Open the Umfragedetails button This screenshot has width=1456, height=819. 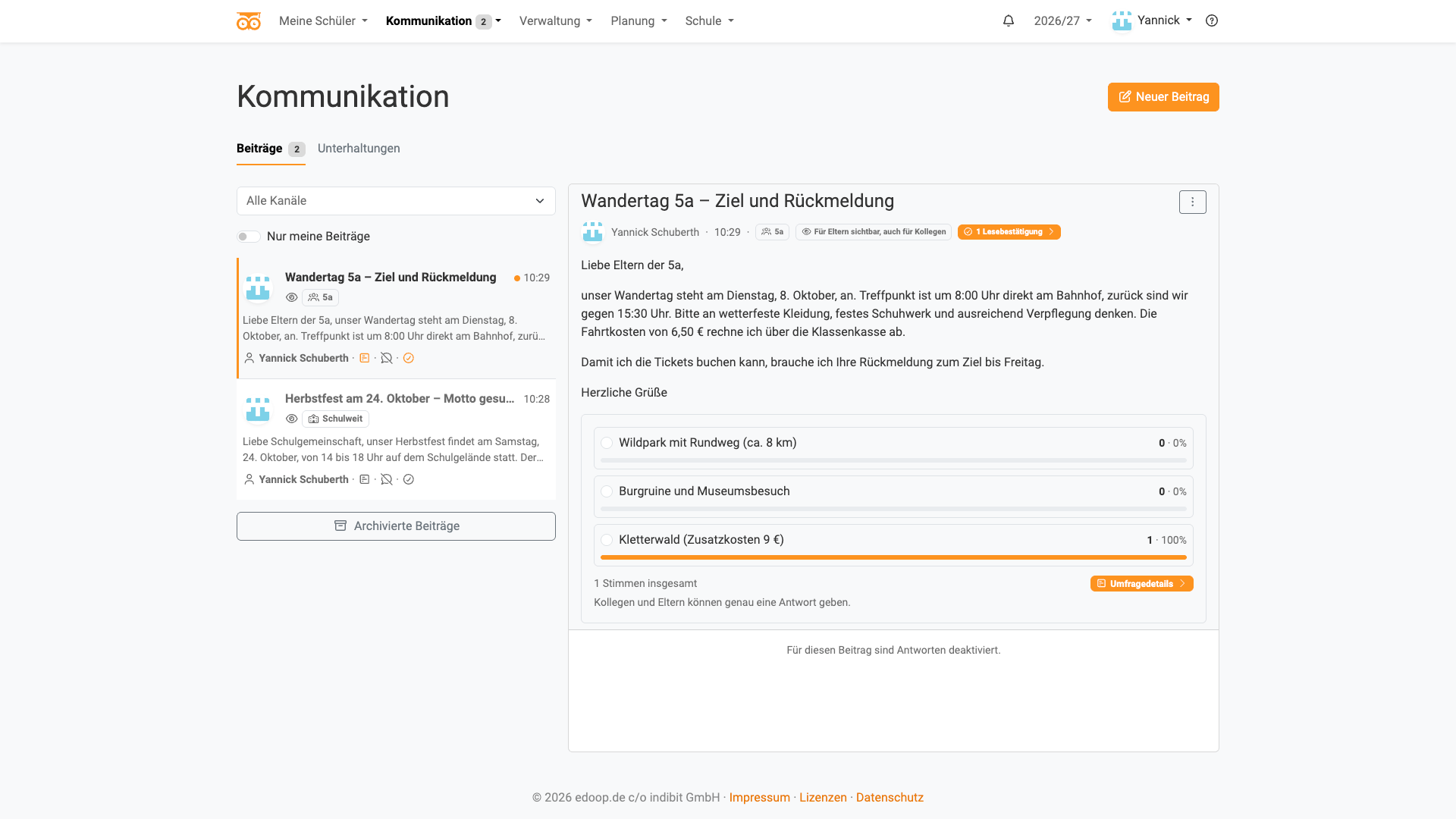click(x=1141, y=583)
